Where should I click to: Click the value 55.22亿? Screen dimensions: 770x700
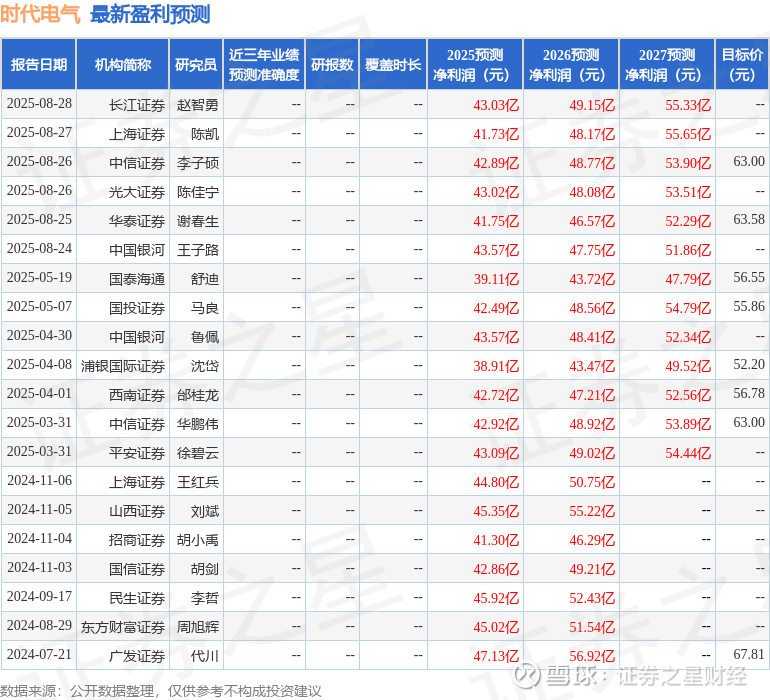coord(592,511)
